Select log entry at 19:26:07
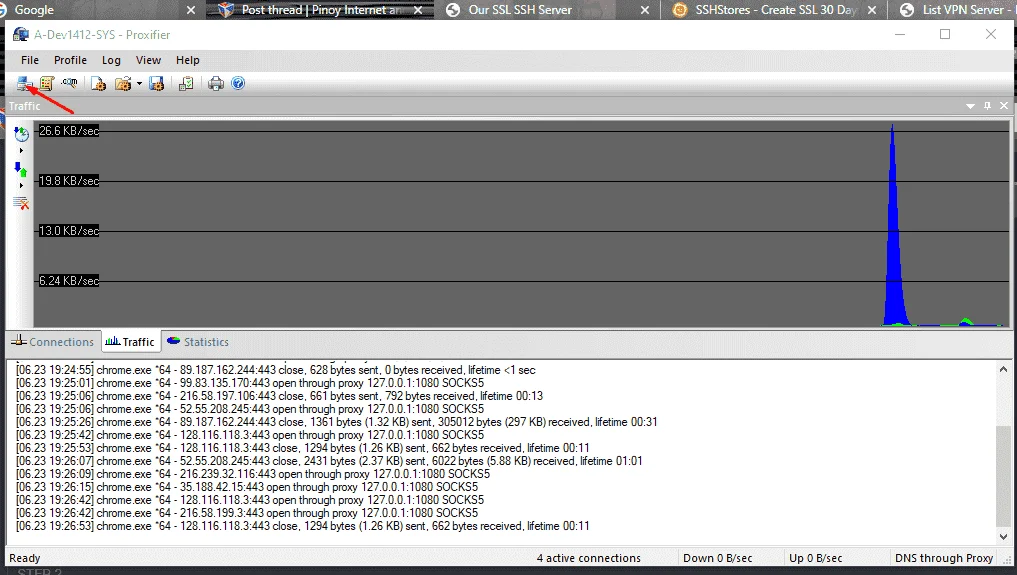This screenshot has height=575, width=1017. [329, 461]
